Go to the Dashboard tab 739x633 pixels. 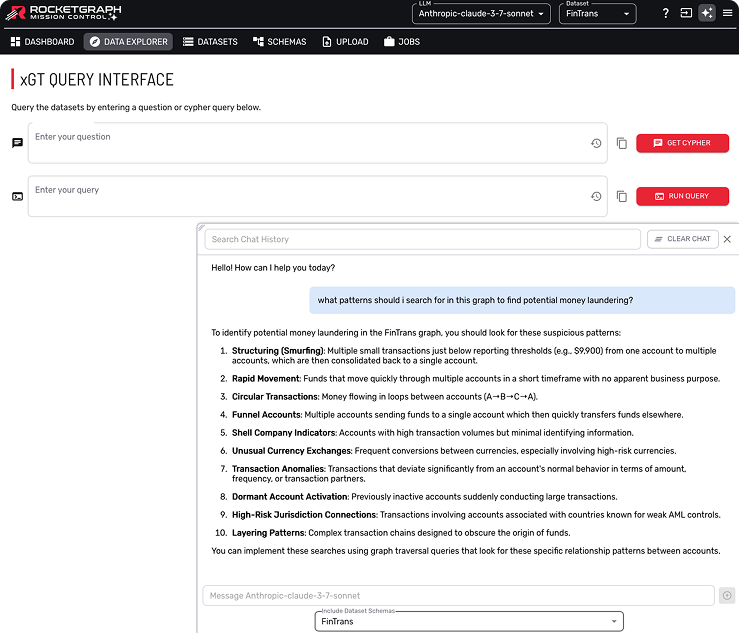42,42
